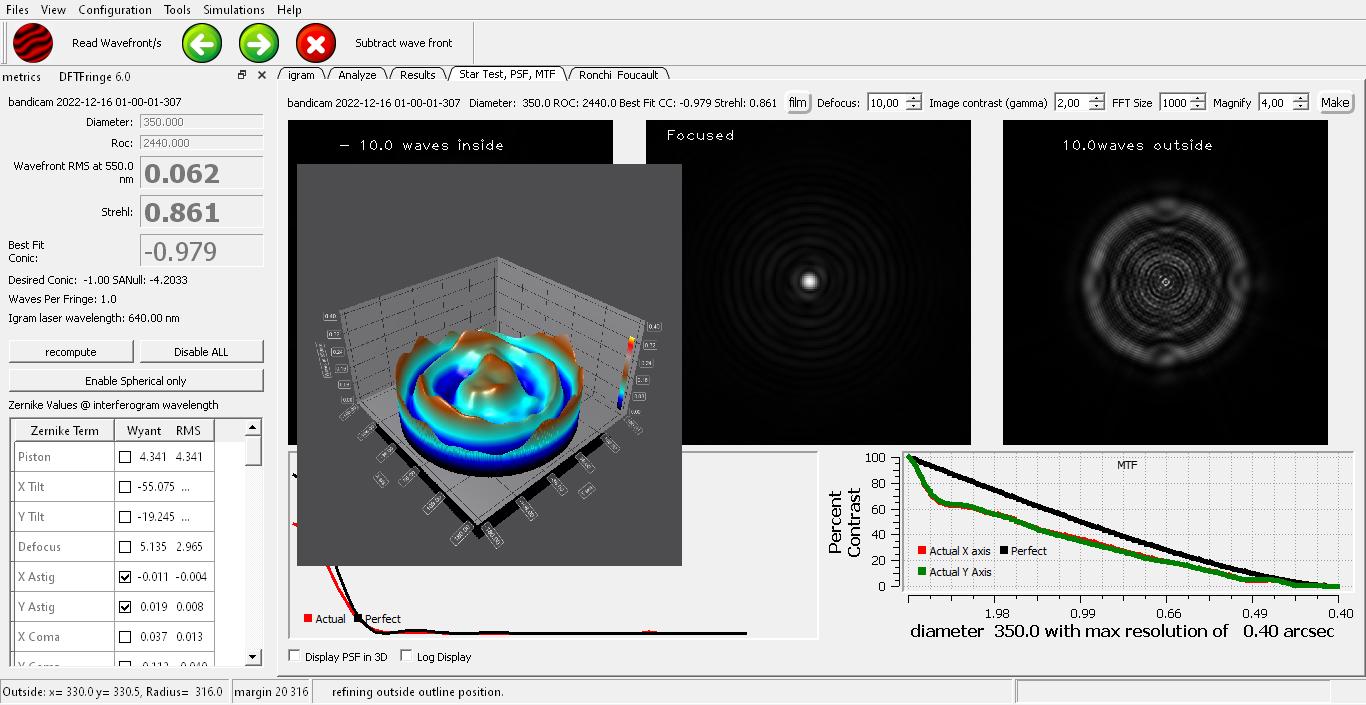Adjust the Defocus spin box arrows
The height and width of the screenshot is (705, 1366).
[x=913, y=102]
